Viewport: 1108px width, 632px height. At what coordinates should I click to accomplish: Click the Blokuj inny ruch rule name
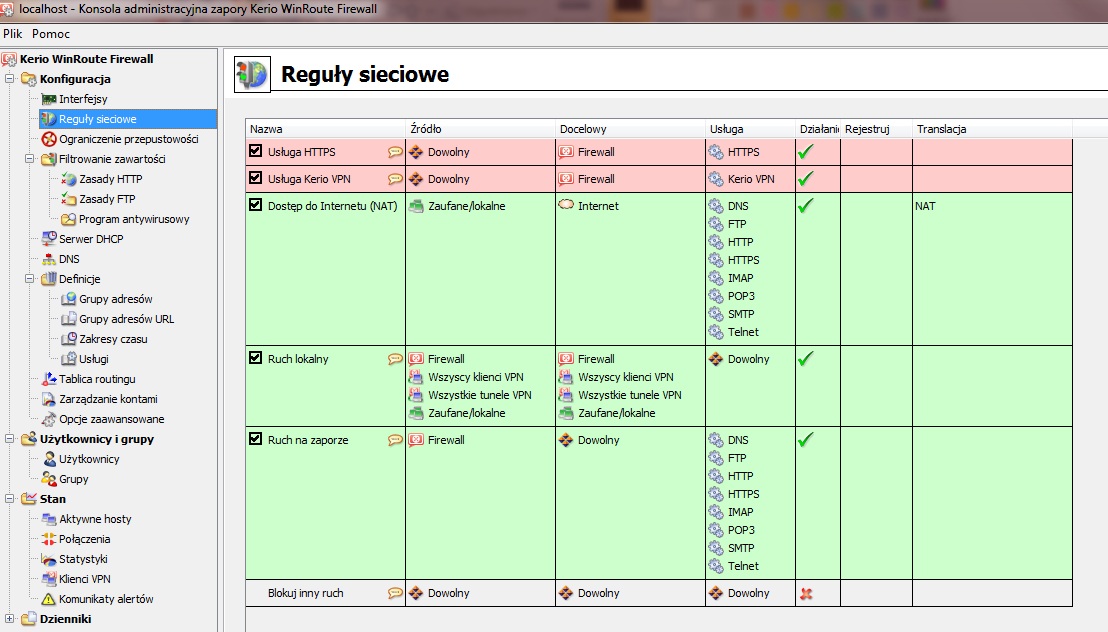coord(305,593)
